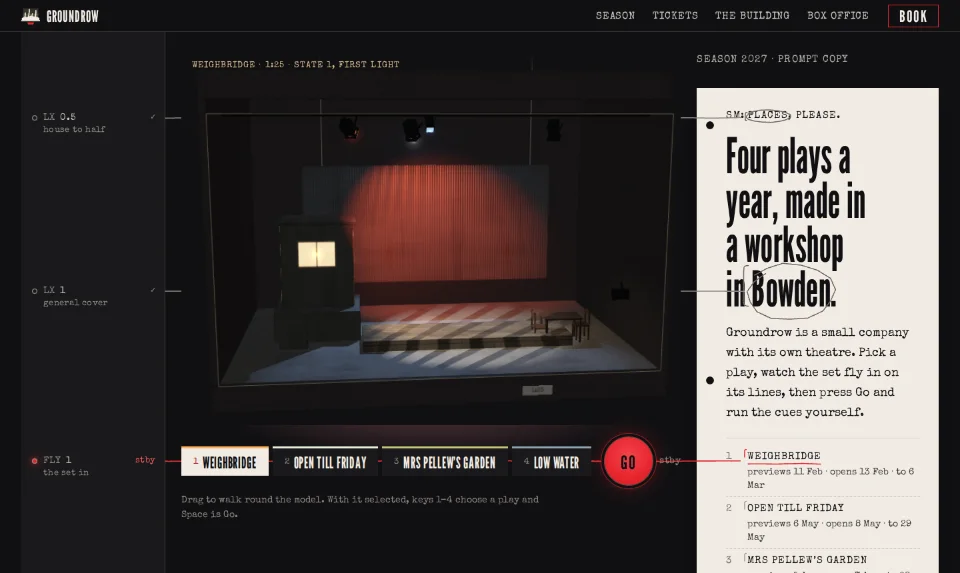
Task: Click the Book button
Action: (x=913, y=17)
